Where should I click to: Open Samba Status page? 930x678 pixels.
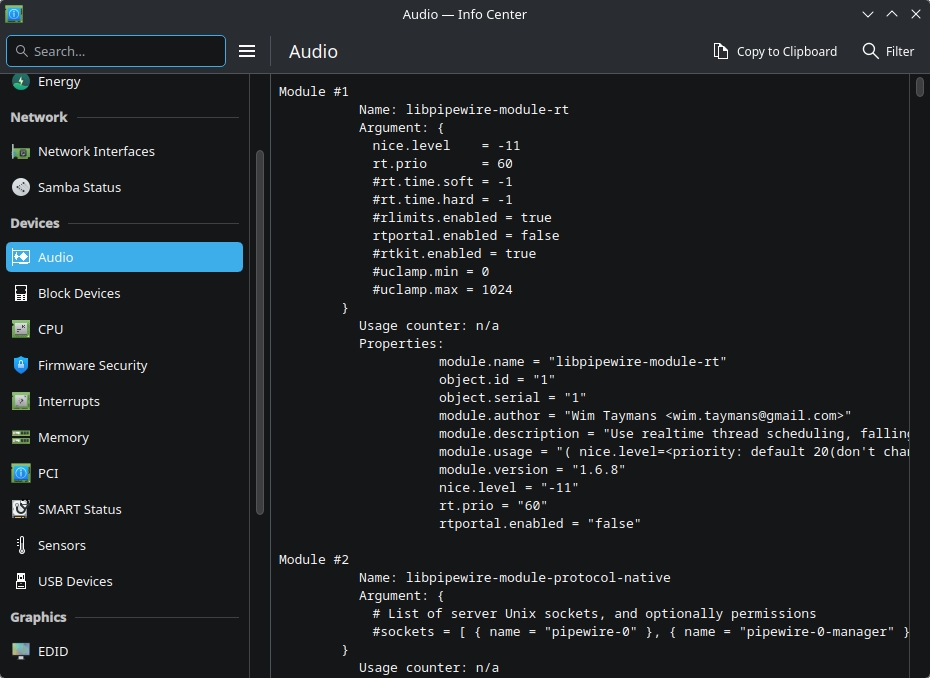(125, 187)
